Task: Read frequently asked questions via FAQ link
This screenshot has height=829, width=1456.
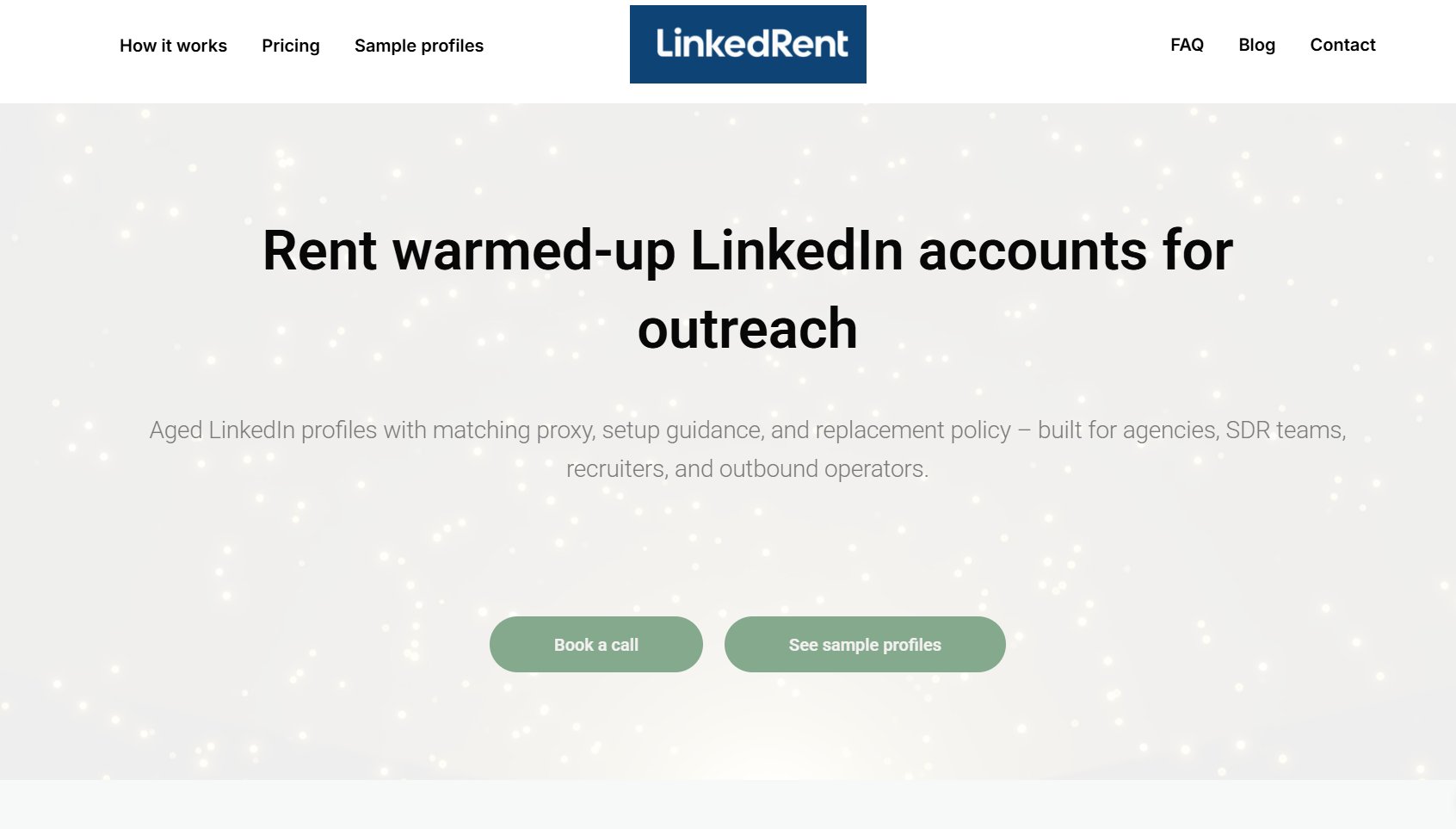Action: click(x=1187, y=45)
